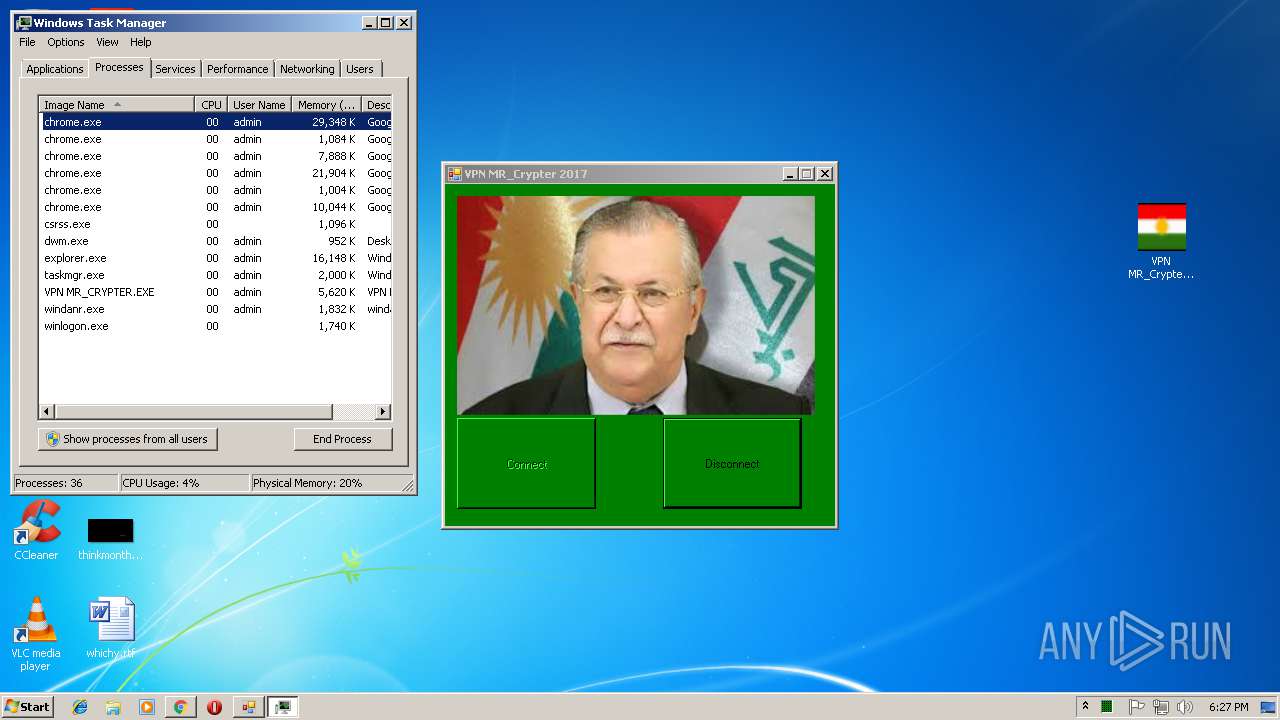Open the Start menu
Image resolution: width=1280 pixels, height=720 pixels.
click(x=27, y=707)
